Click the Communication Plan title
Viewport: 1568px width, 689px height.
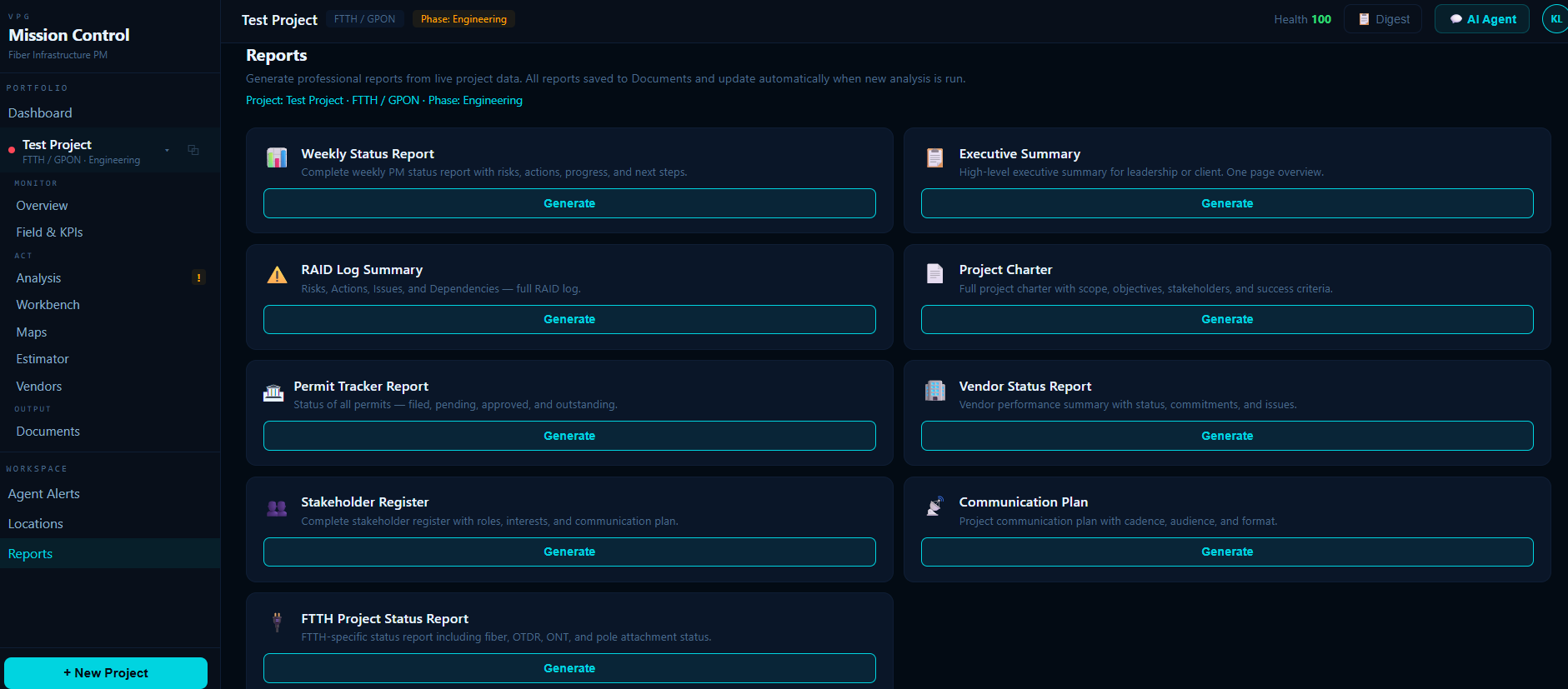[1024, 502]
